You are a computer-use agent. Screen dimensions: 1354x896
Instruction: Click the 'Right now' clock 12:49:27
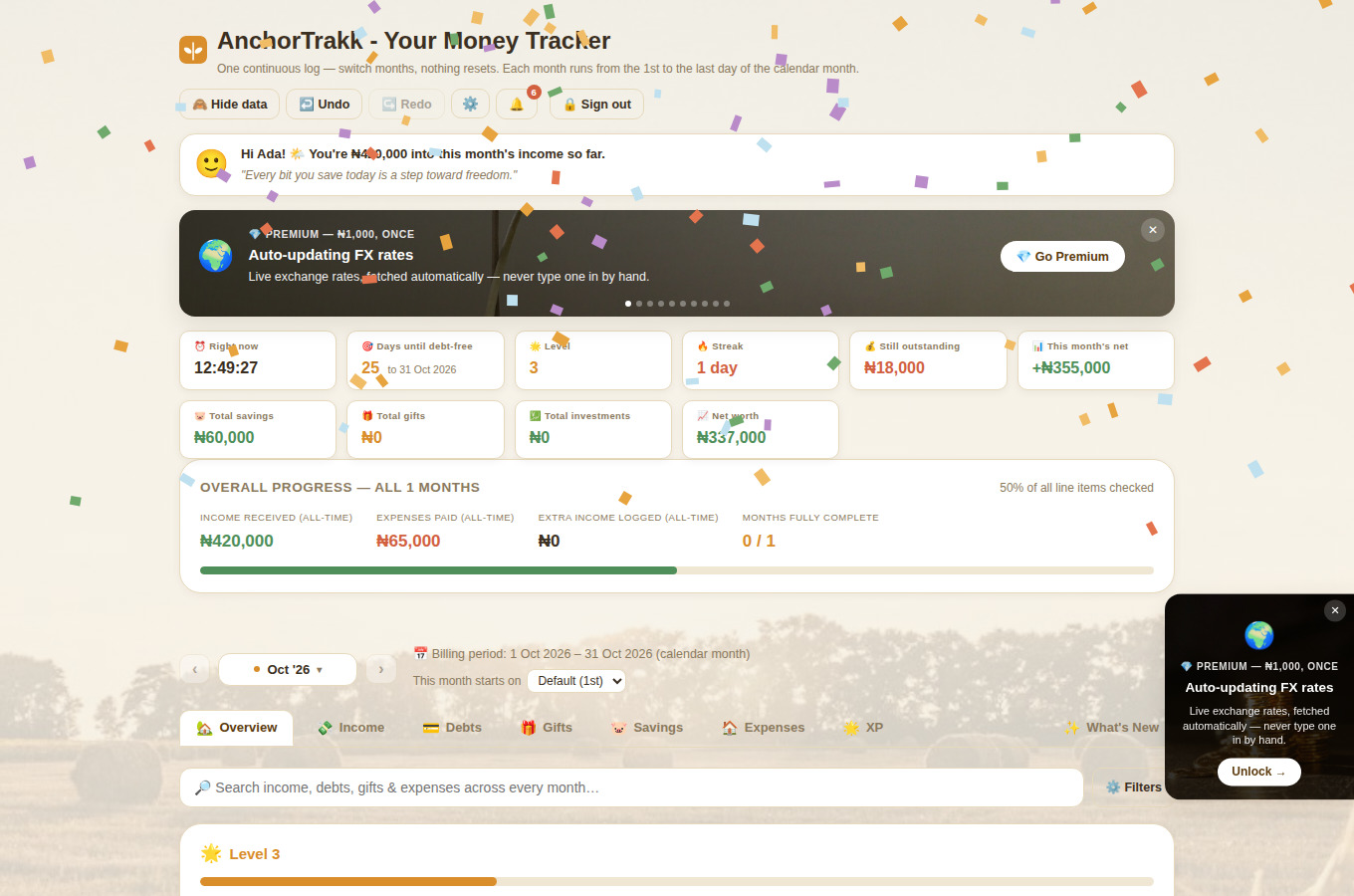(x=226, y=367)
